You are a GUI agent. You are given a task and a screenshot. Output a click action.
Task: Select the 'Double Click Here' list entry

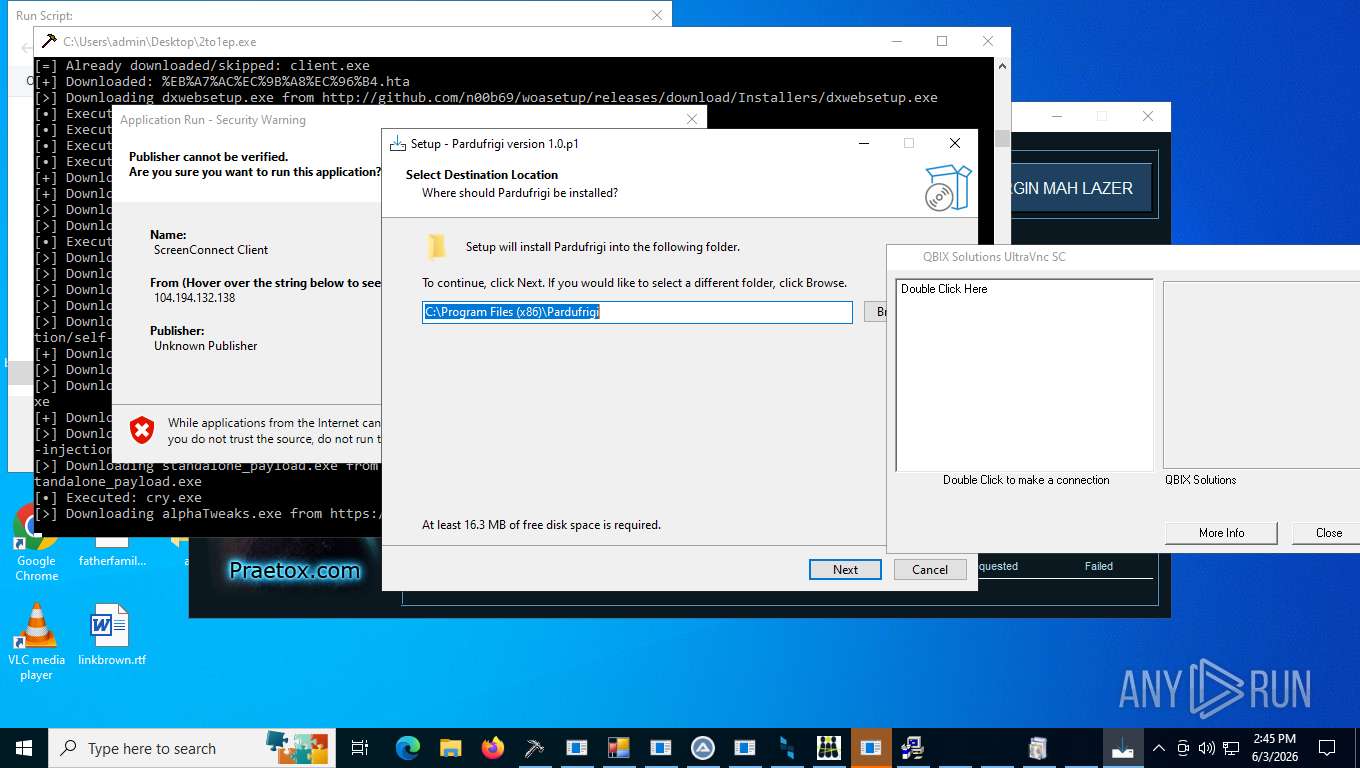pos(944,289)
